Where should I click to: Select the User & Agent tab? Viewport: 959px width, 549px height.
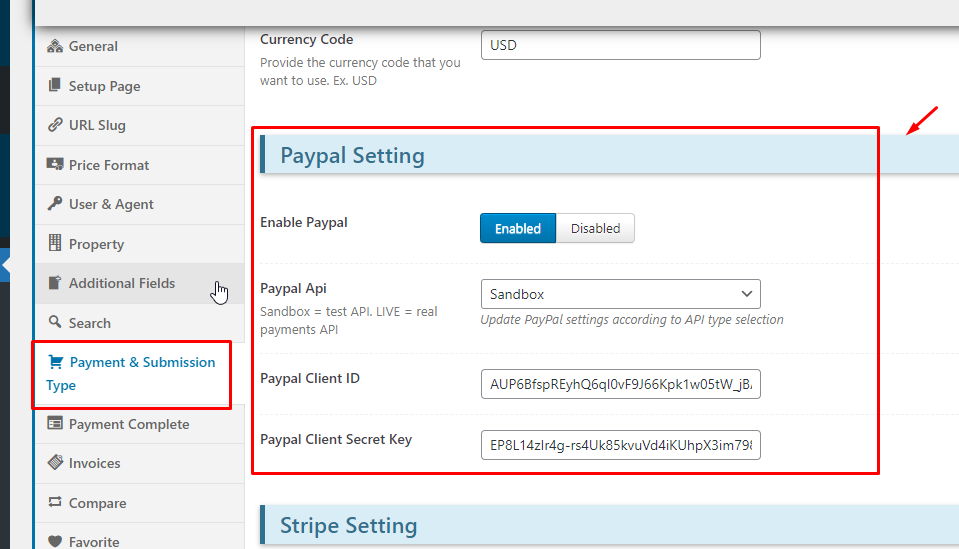pos(139,204)
